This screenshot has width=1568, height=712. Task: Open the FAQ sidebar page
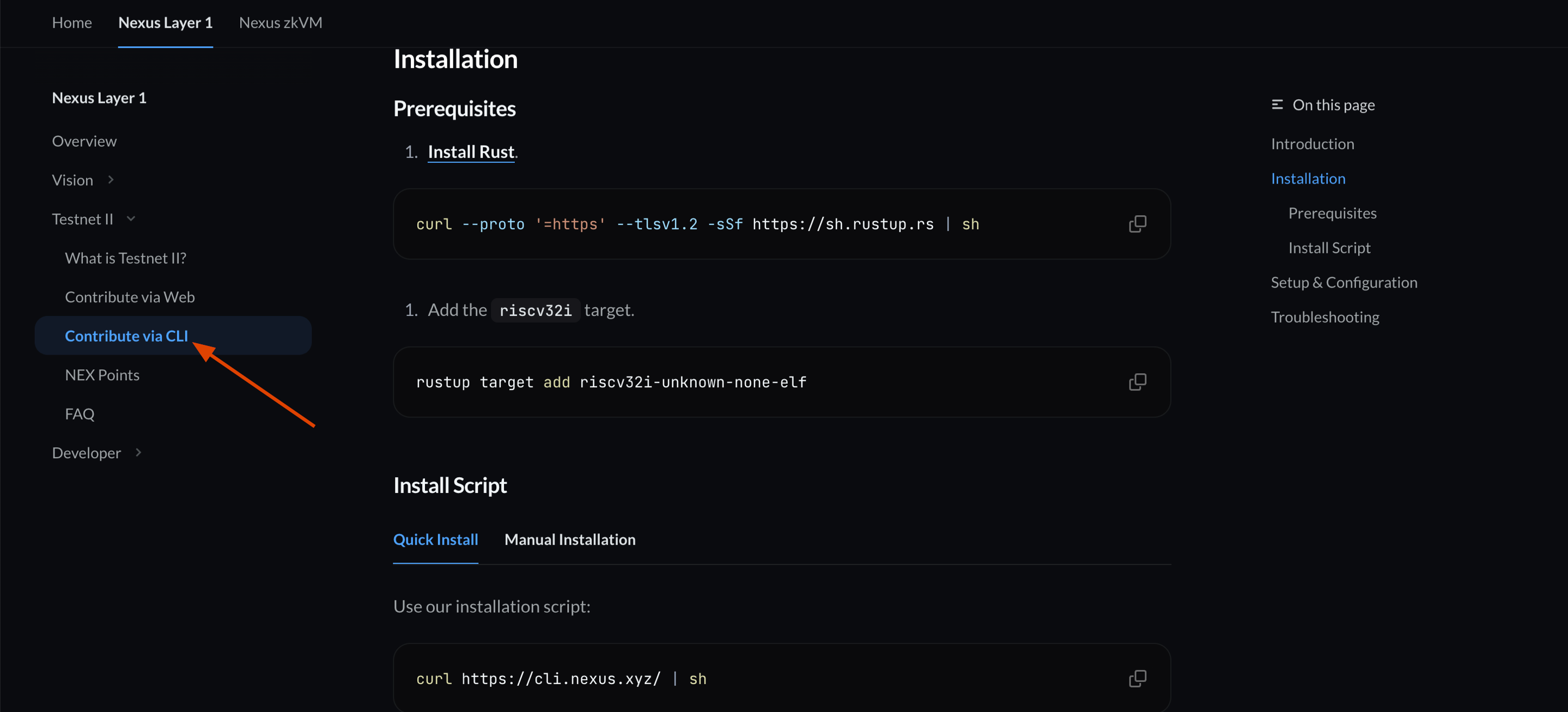pos(80,414)
